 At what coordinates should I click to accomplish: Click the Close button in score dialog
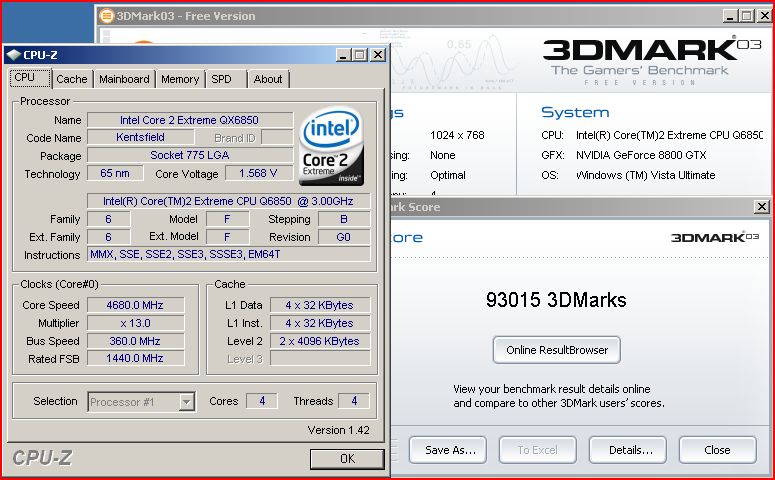(718, 450)
